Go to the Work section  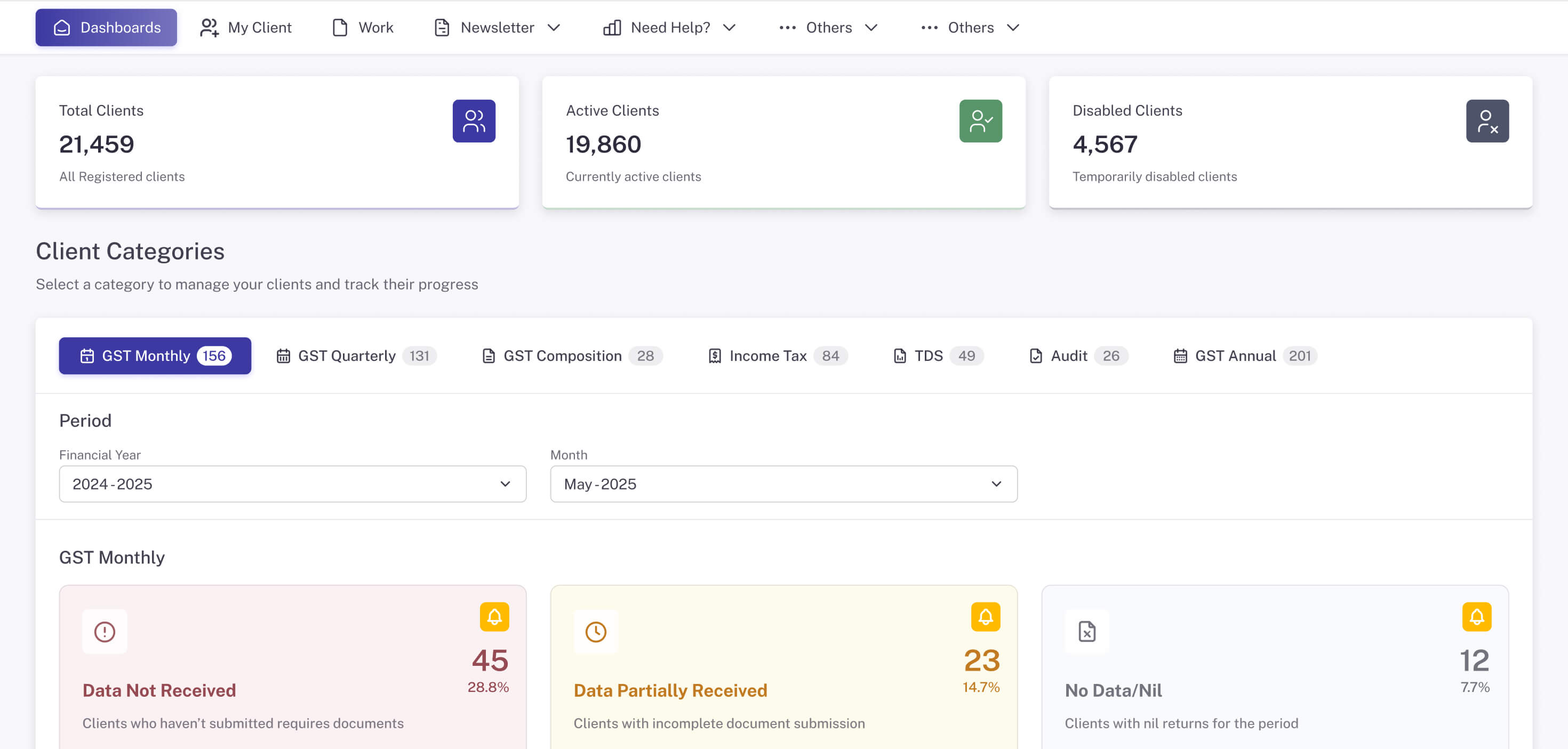(362, 27)
